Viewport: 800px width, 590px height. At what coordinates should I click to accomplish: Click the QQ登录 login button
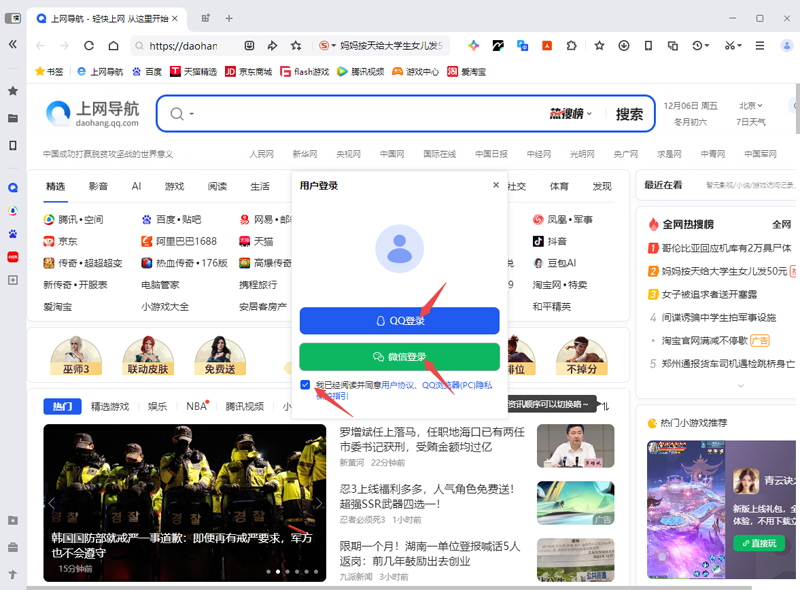click(400, 320)
